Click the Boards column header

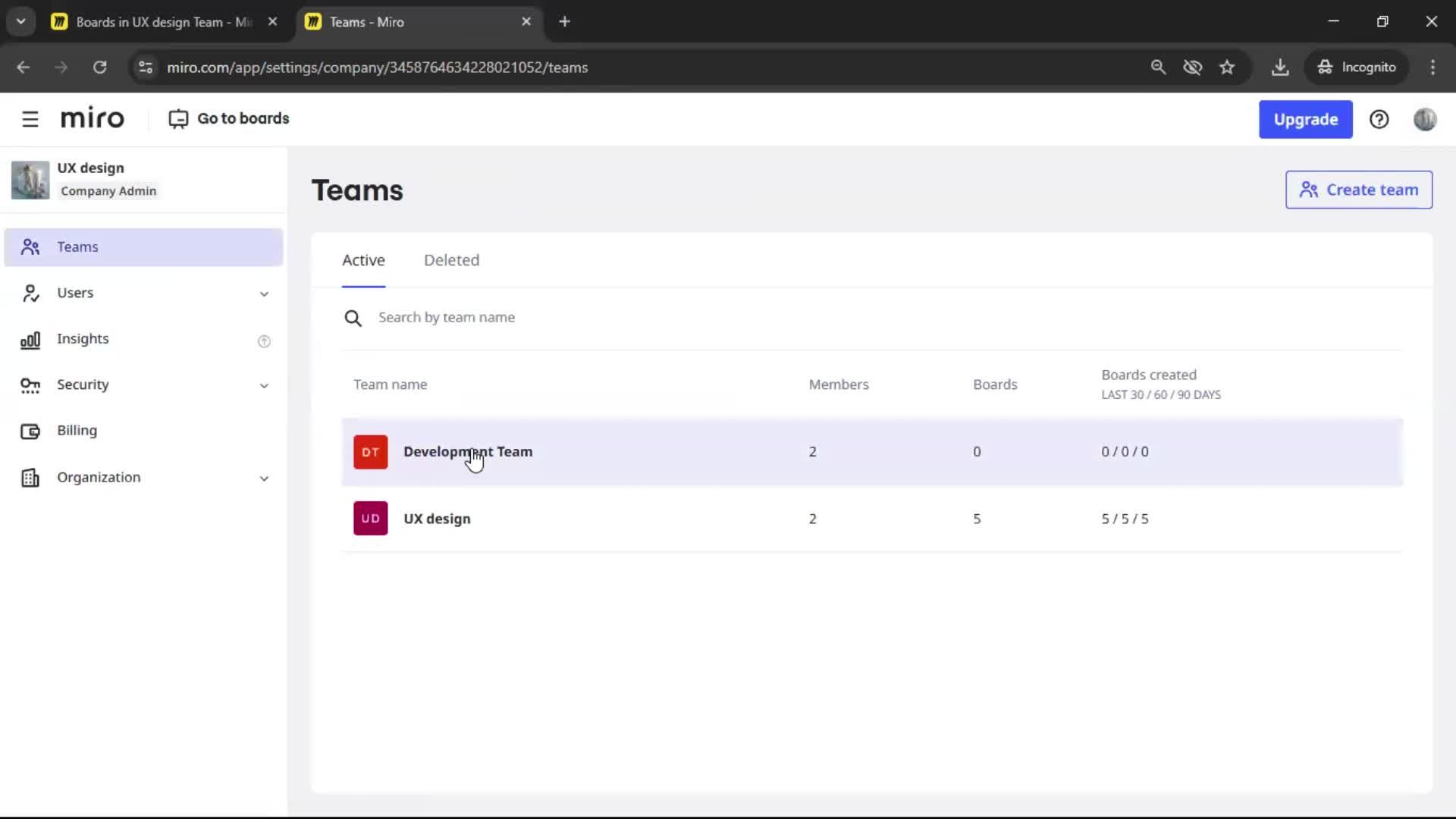tap(995, 384)
